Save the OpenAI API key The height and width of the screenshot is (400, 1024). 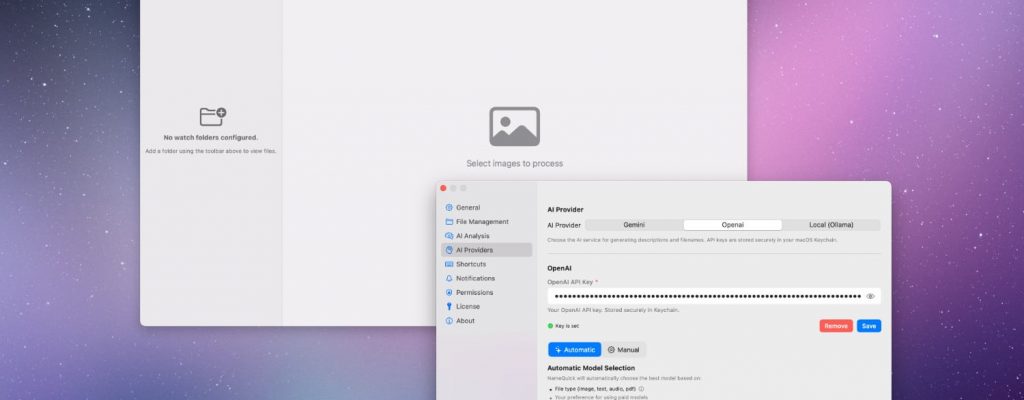(x=869, y=326)
